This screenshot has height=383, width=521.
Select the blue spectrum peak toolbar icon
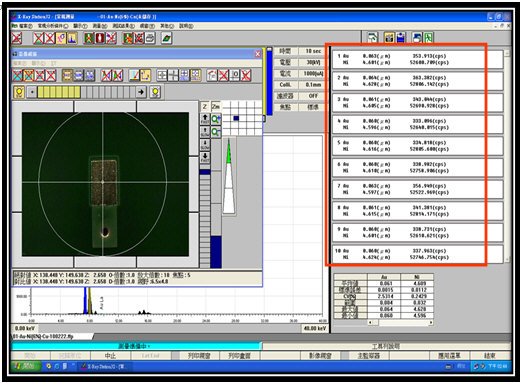click(x=72, y=38)
